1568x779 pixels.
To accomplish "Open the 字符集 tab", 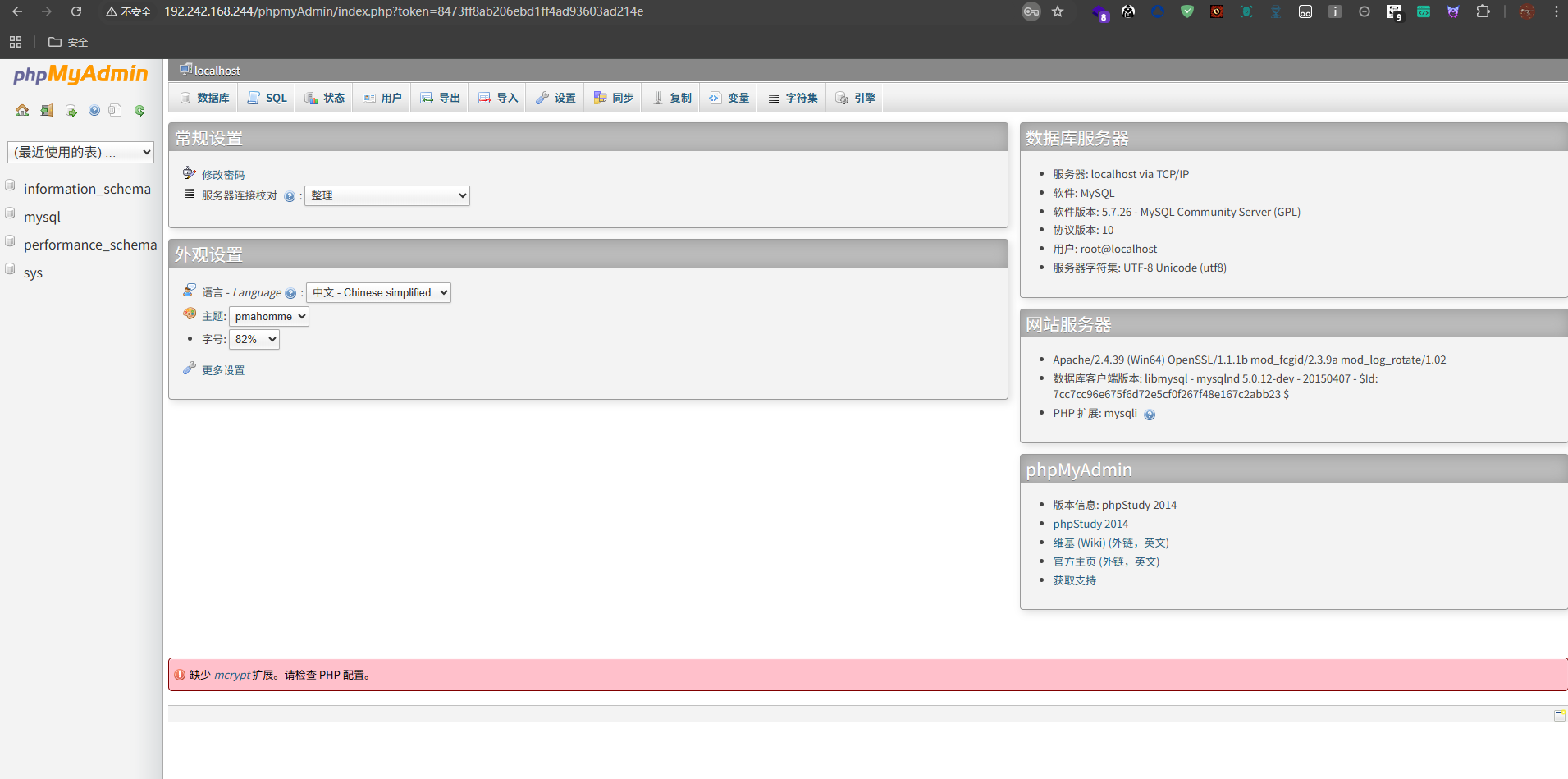I will (x=792, y=98).
